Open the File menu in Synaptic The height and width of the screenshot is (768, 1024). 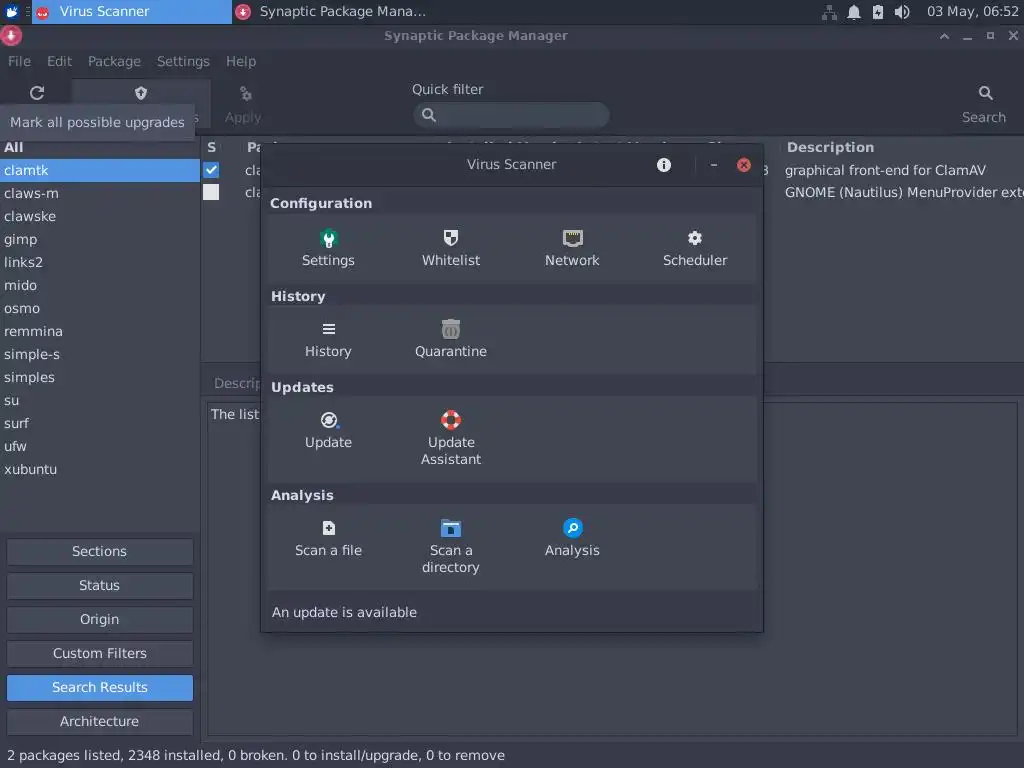(x=19, y=61)
